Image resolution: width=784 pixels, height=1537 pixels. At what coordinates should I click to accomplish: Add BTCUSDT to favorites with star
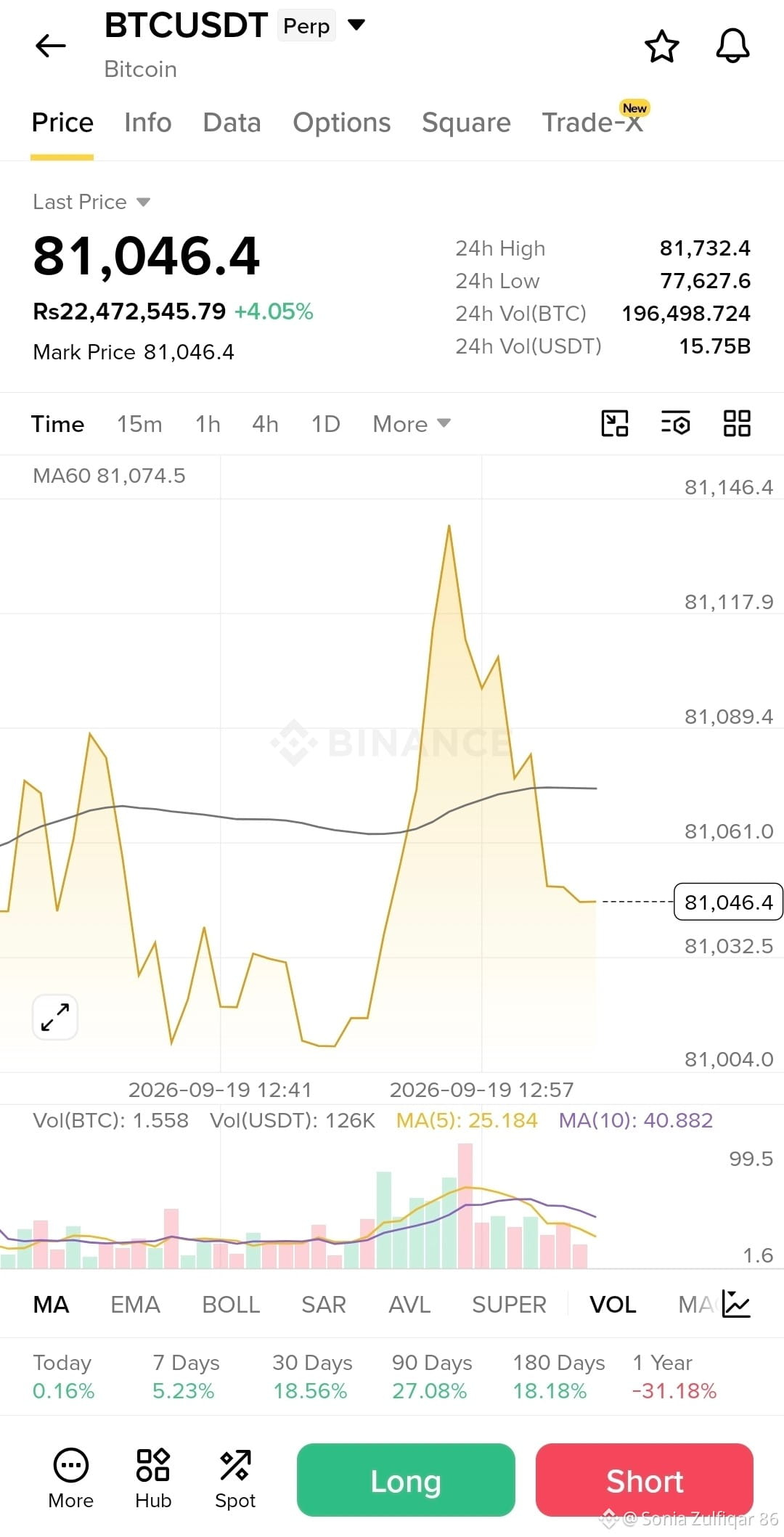(661, 46)
